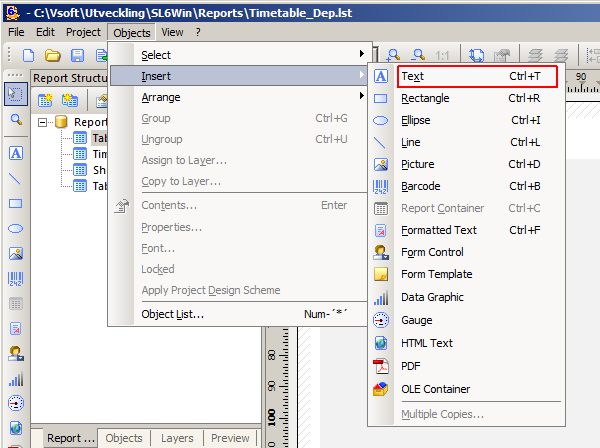Click the Insert menu entry
The height and width of the screenshot is (448, 600).
238,76
